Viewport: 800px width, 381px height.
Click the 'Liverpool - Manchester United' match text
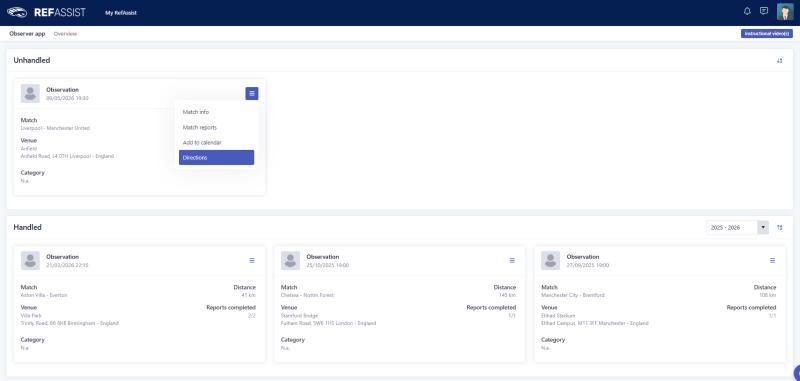pos(55,128)
